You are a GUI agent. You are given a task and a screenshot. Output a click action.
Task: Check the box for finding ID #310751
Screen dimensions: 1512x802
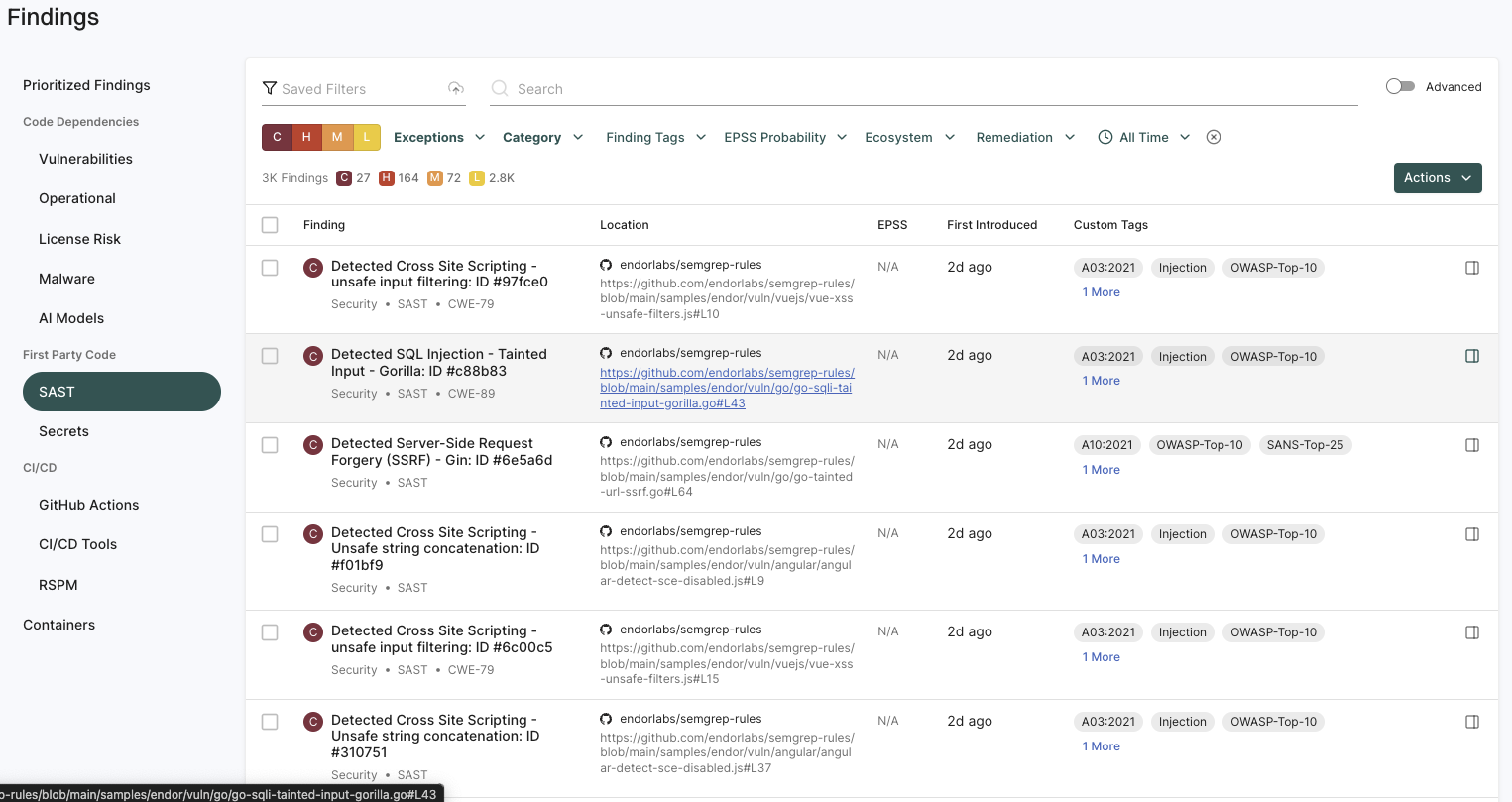coord(270,722)
